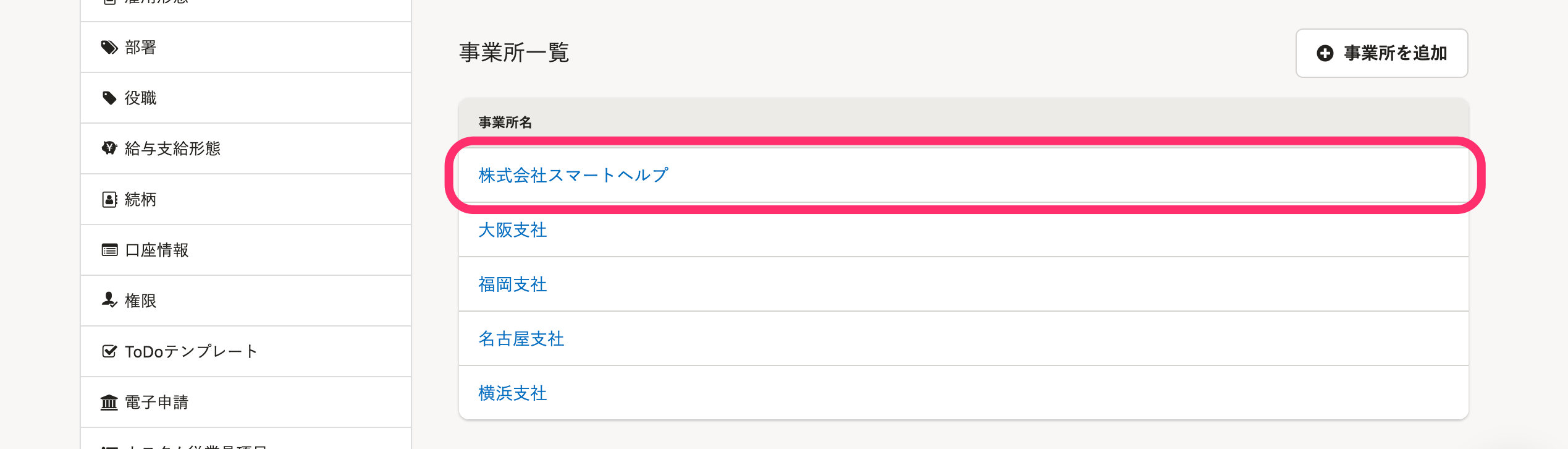Click the checkbox icon beside ToDoテンプレート
Image resolution: width=1568 pixels, height=449 pixels.
coord(109,351)
